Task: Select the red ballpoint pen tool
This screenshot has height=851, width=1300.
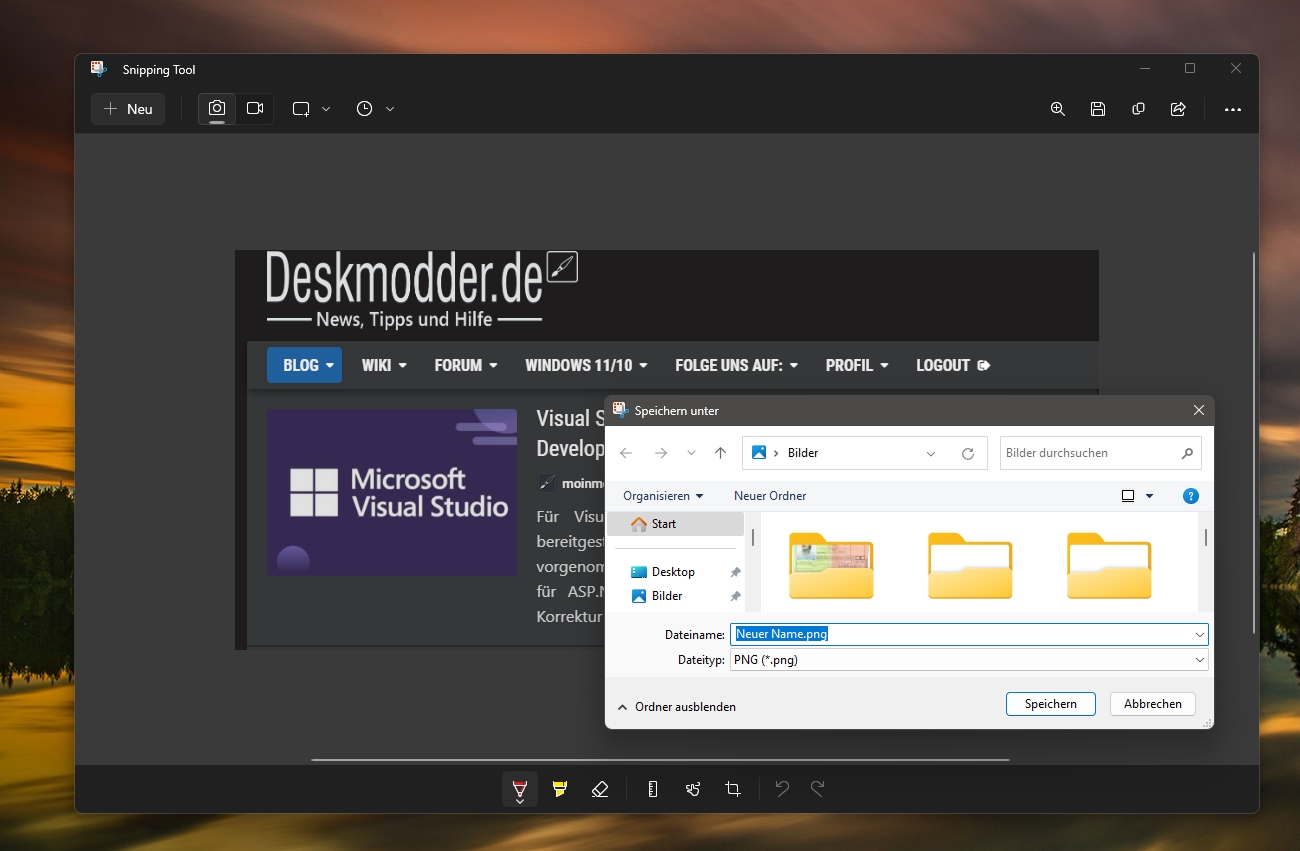Action: click(520, 789)
